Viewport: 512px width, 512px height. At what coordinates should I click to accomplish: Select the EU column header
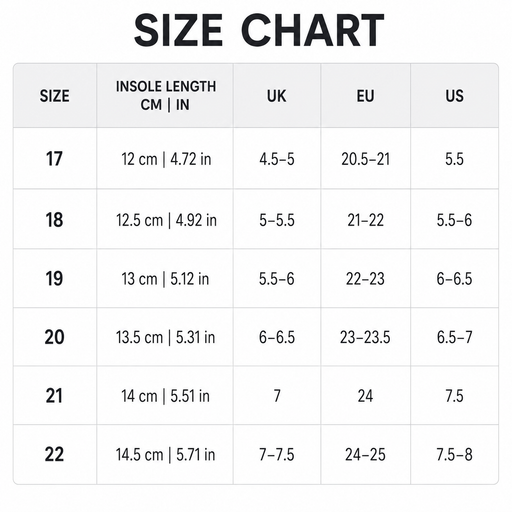(x=365, y=96)
